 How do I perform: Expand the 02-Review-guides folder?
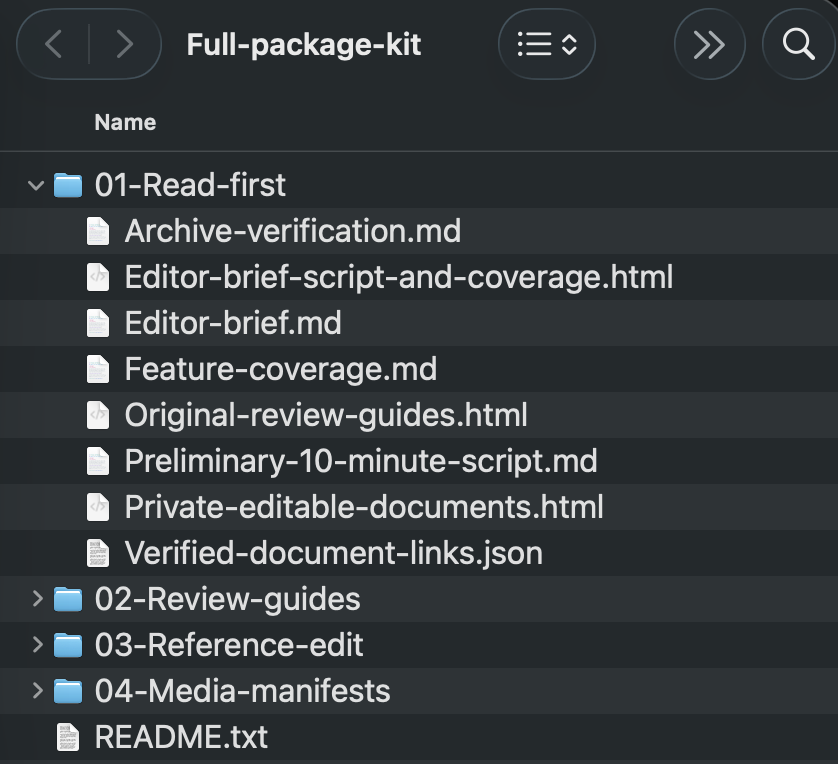click(x=37, y=599)
